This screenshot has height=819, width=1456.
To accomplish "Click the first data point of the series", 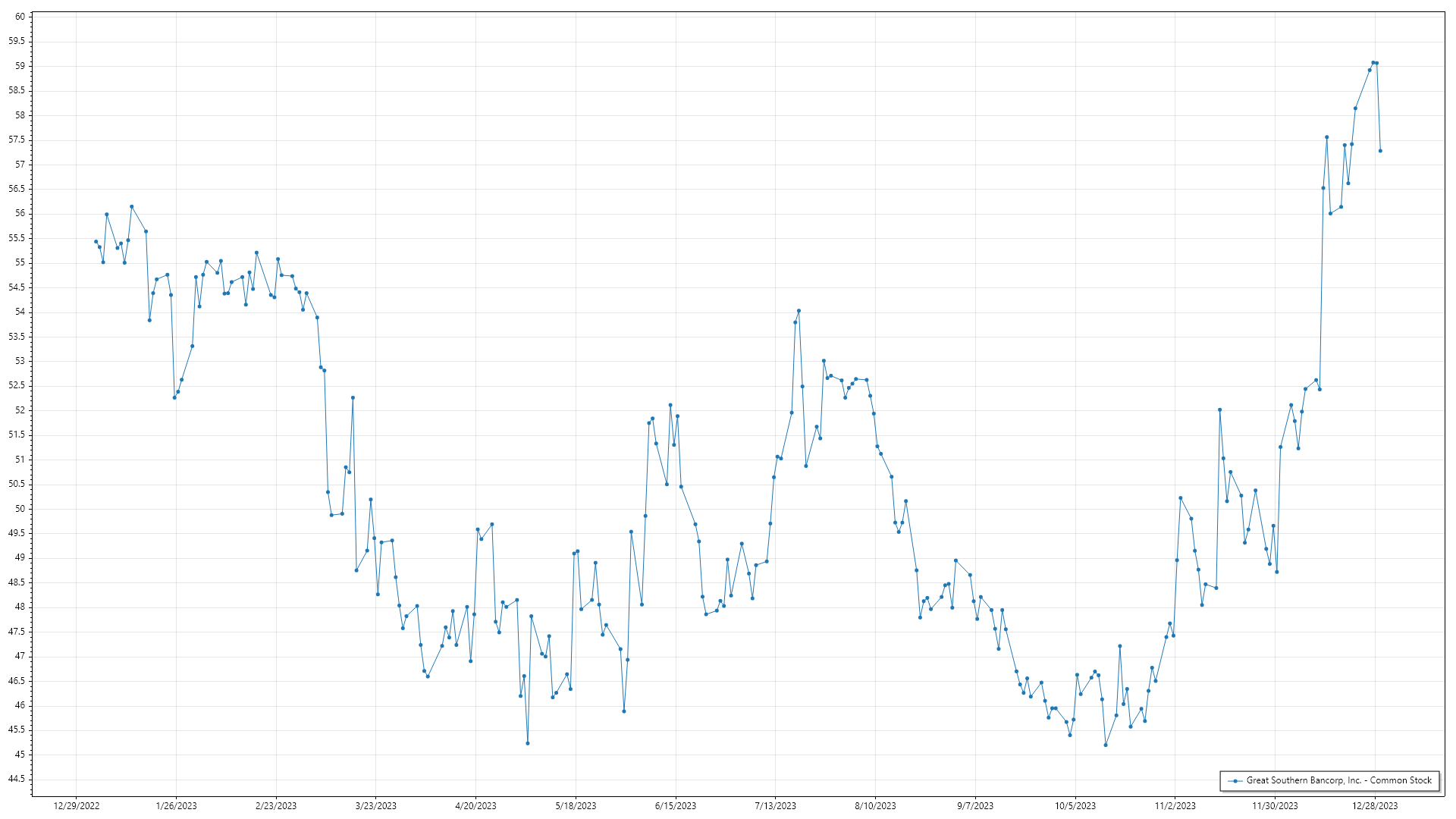I will (96, 242).
